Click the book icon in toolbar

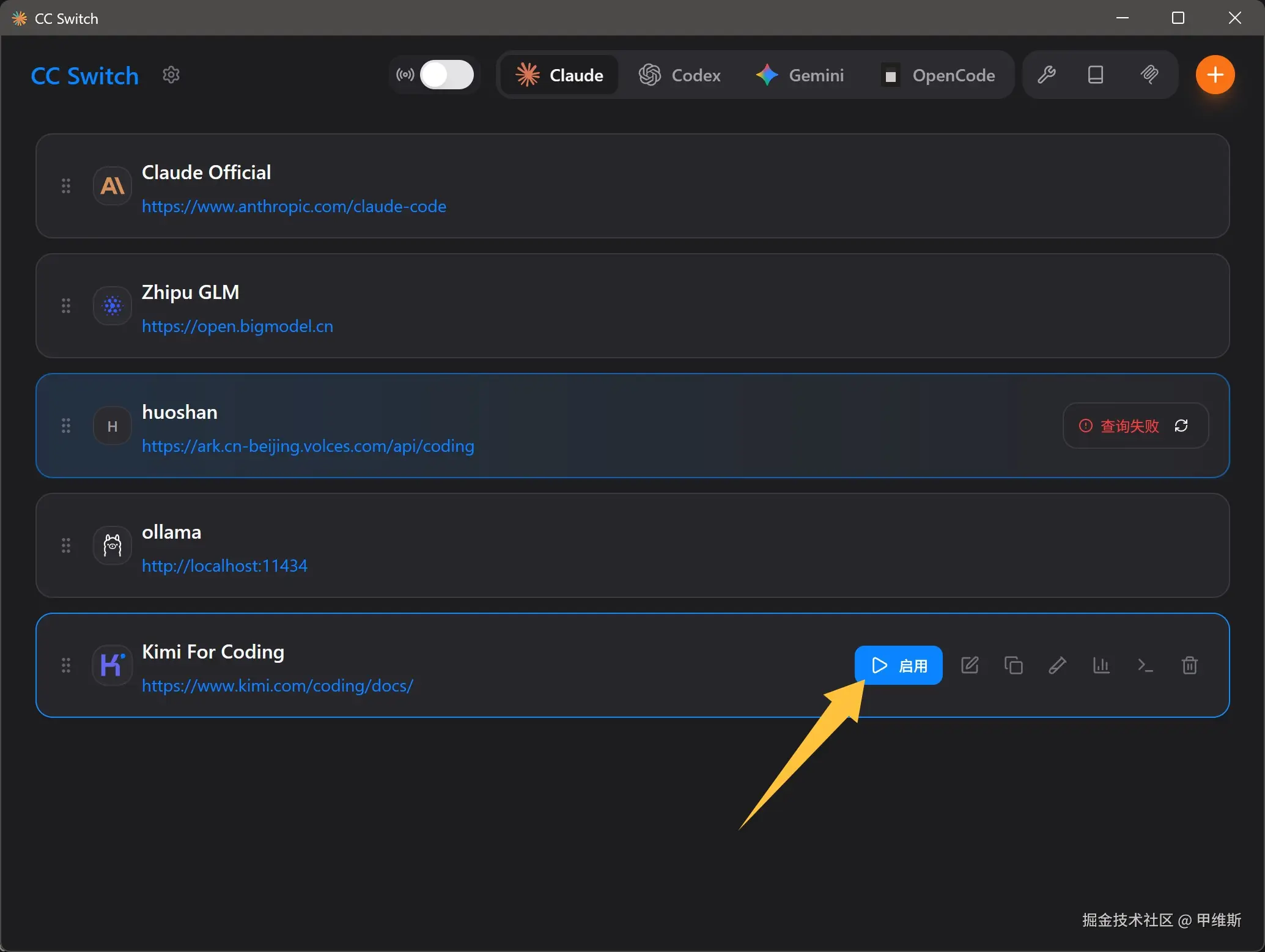point(1095,75)
